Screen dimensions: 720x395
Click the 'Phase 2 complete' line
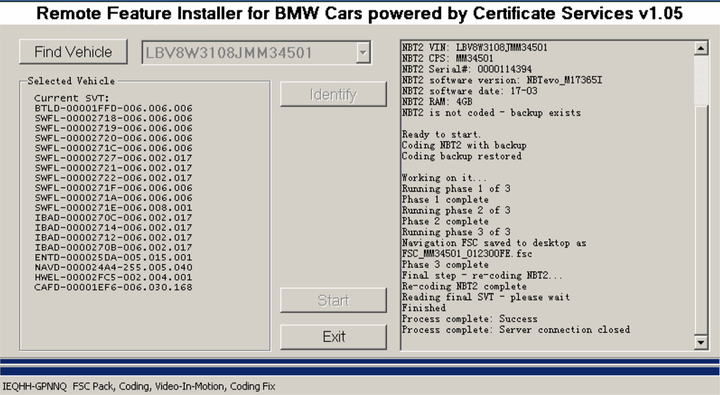tap(445, 221)
